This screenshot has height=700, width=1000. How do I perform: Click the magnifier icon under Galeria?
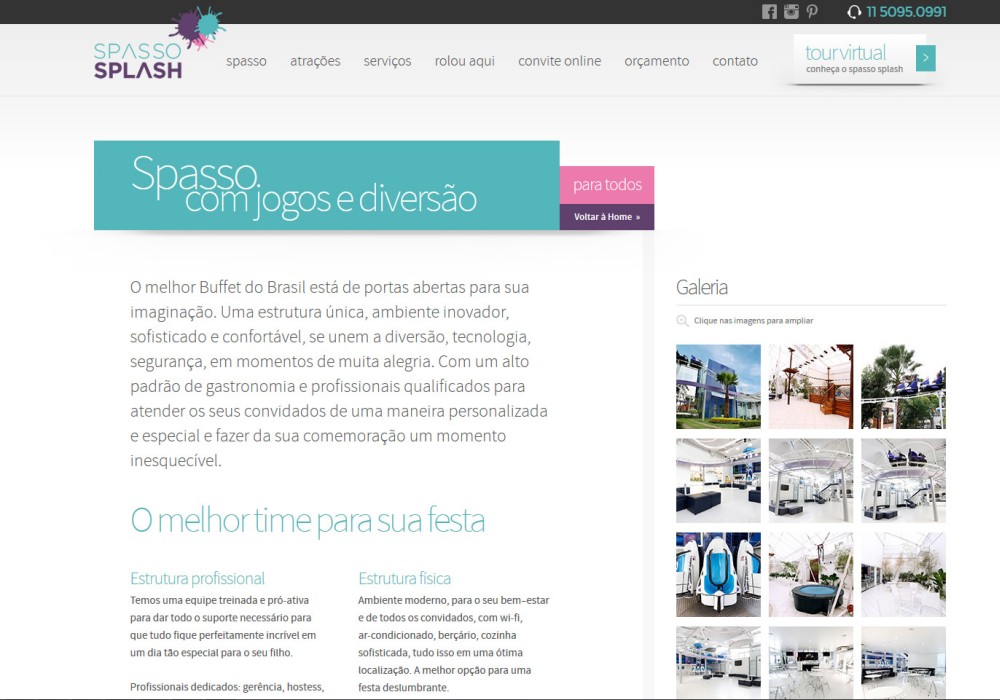[682, 321]
